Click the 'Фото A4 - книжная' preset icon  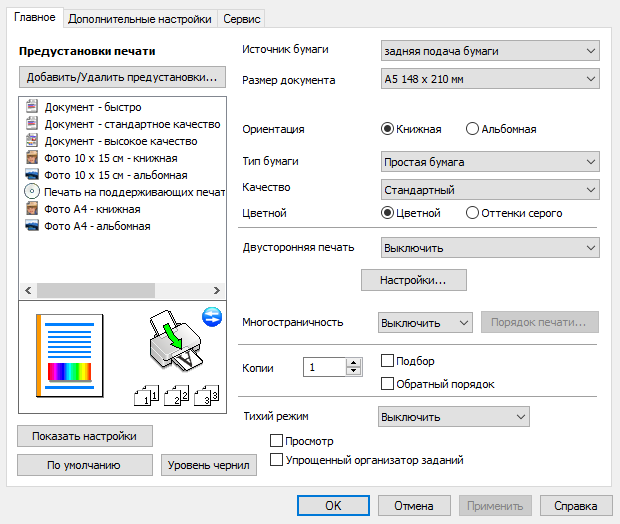coord(32,208)
